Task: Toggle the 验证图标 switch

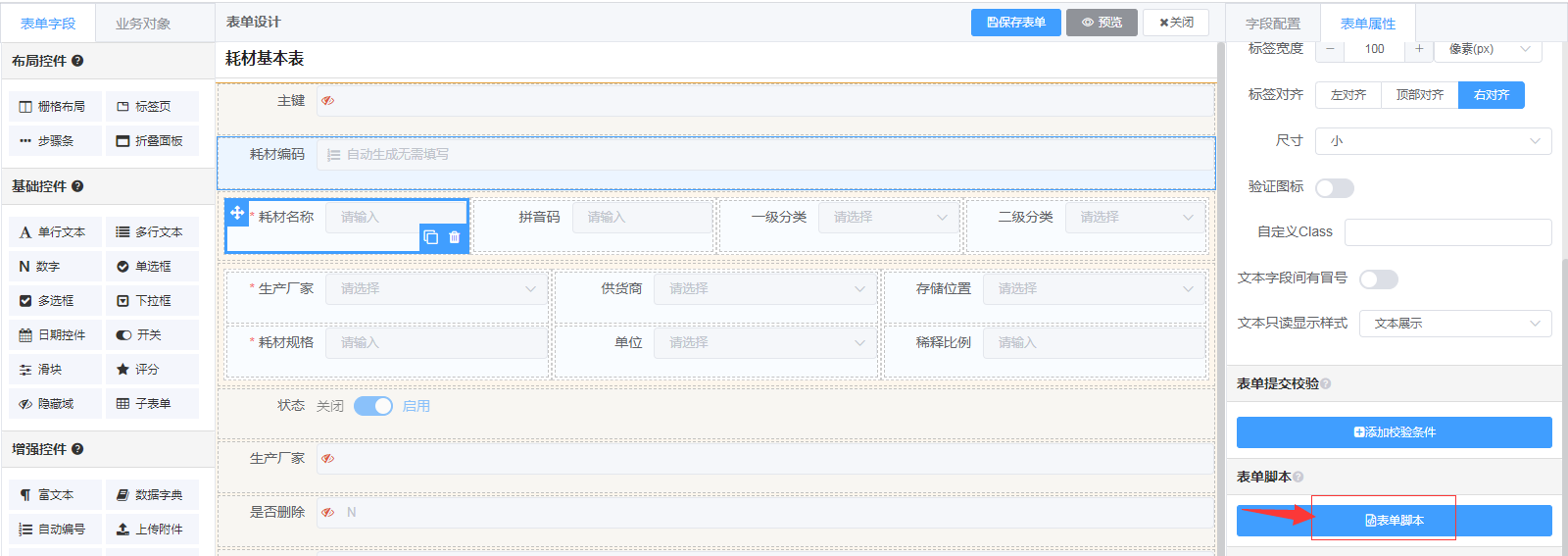Action: coord(1334,188)
